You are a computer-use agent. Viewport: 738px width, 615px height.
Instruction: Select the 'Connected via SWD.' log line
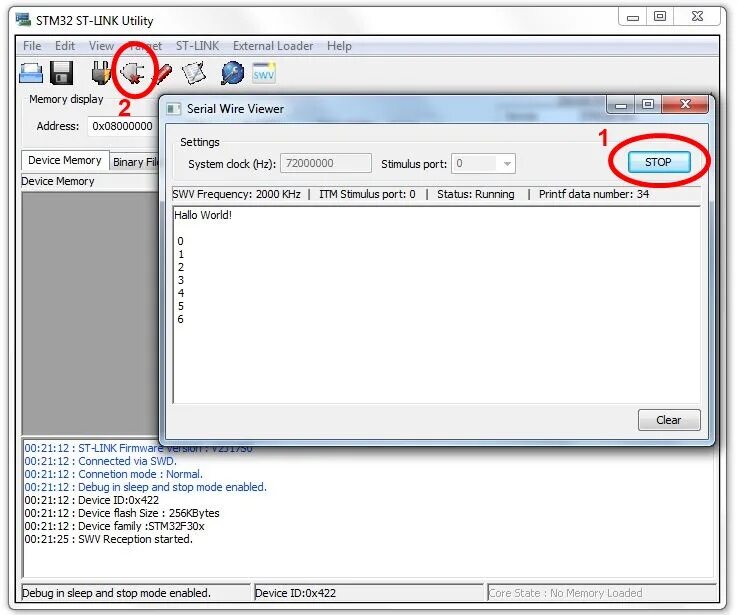point(101,461)
